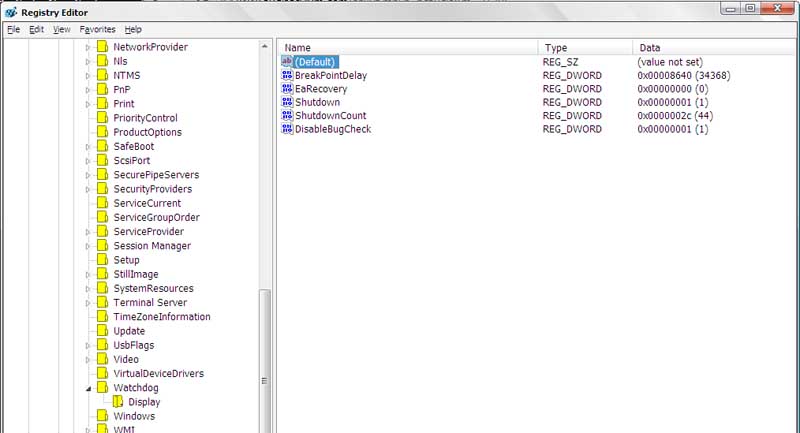
Task: Select the ShutdownCount value name
Action: 331,115
